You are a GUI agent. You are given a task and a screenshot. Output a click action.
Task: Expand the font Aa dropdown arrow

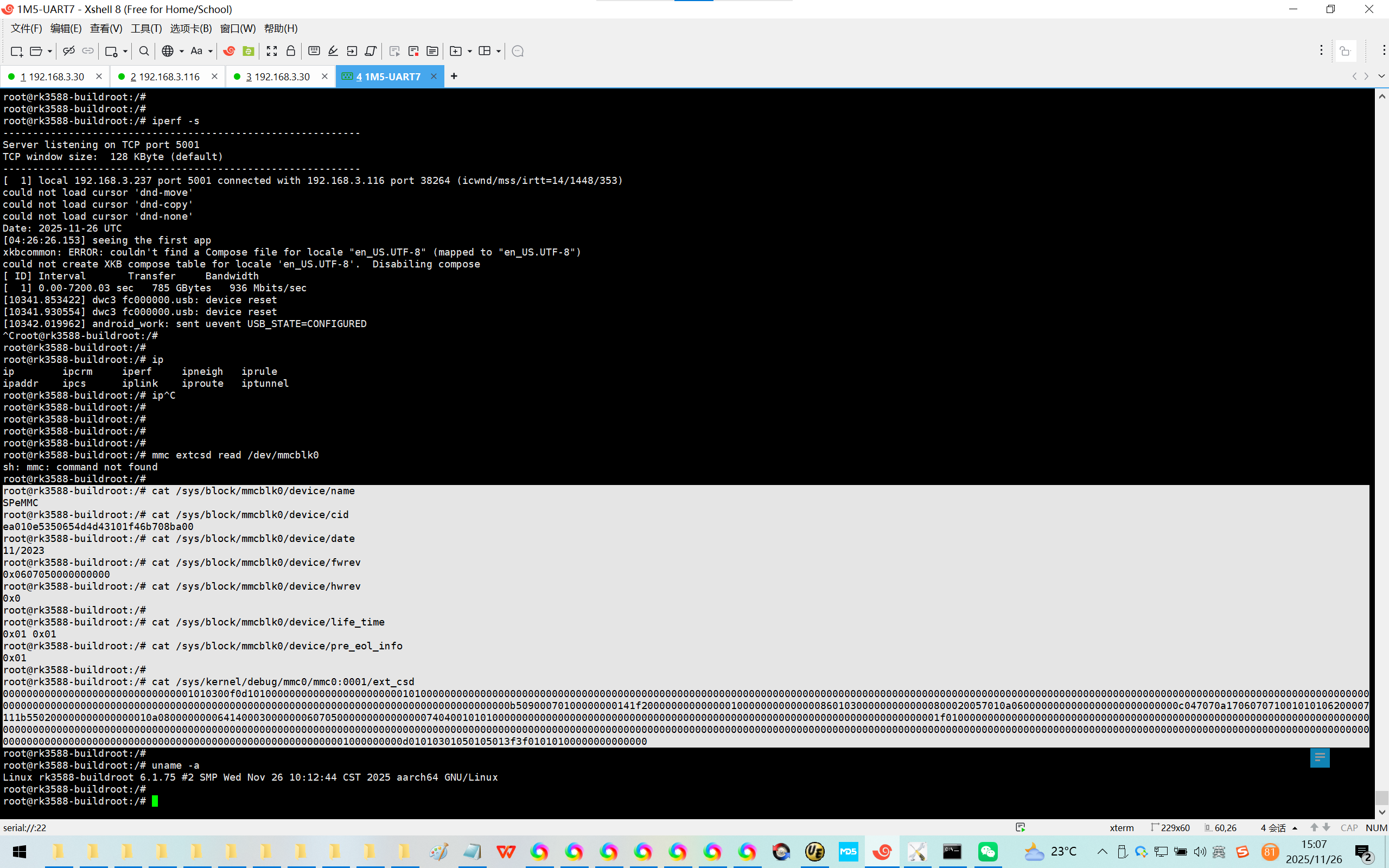211,51
